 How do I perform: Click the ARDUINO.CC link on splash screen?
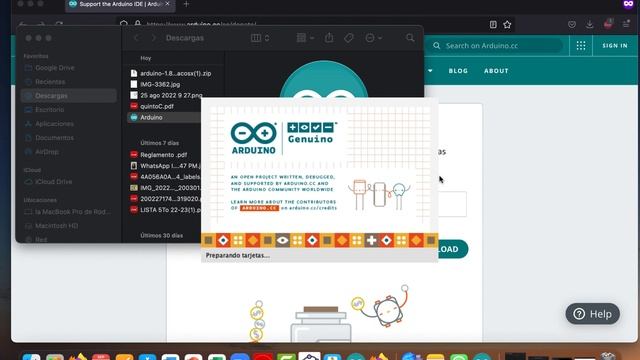[260, 208]
